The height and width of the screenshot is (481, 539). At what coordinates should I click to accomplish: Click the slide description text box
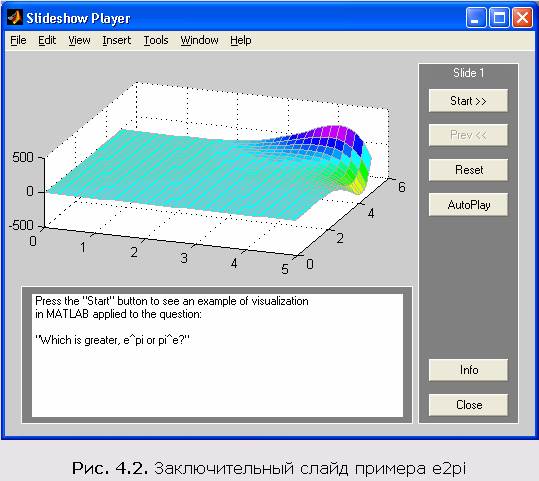click(217, 355)
